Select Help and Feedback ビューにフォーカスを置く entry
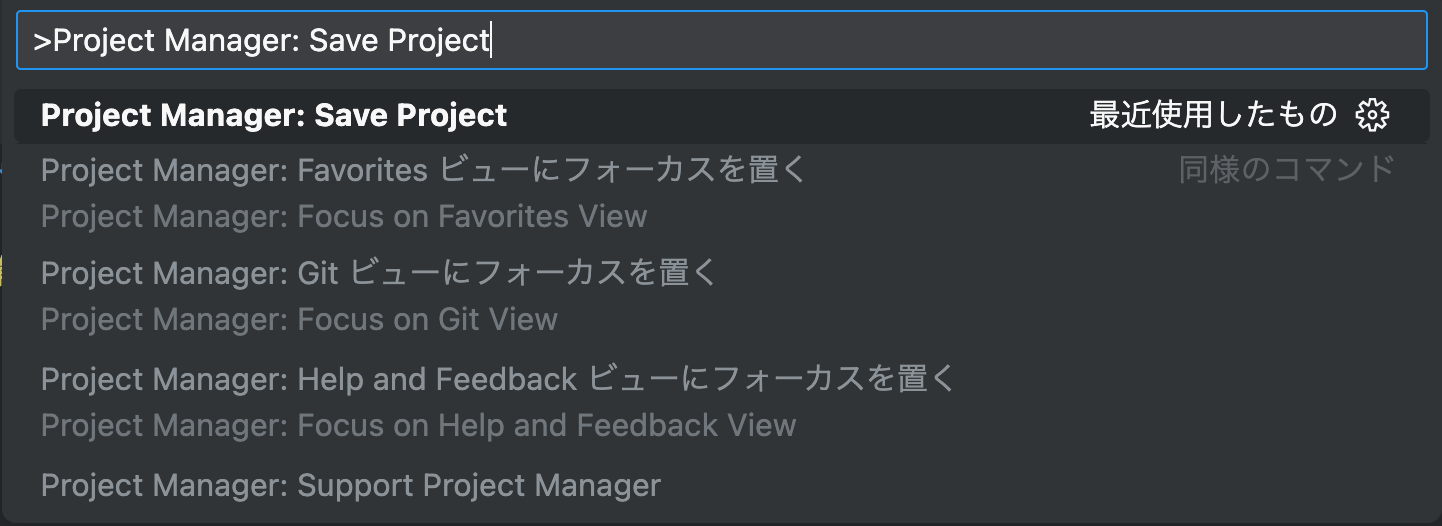1442x526 pixels. [x=498, y=379]
